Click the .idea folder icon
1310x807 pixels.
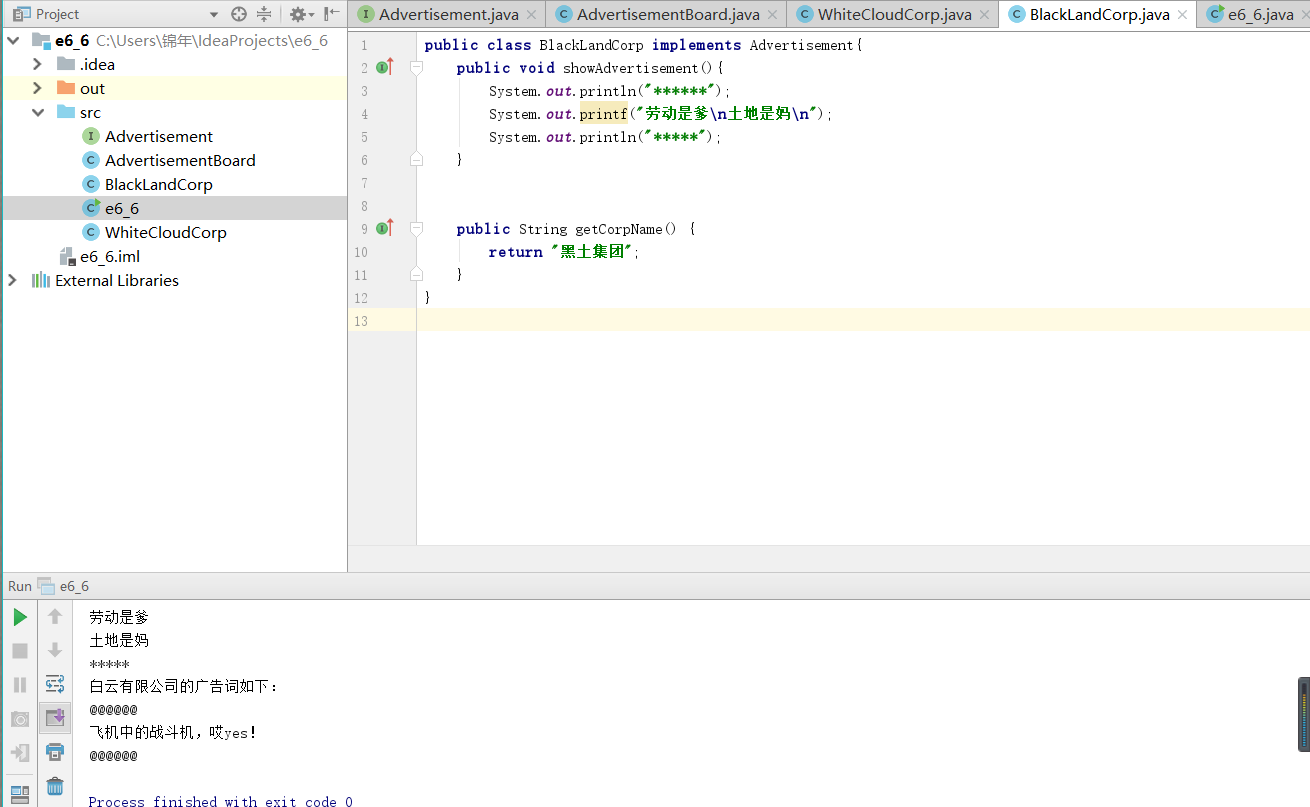click(x=66, y=64)
